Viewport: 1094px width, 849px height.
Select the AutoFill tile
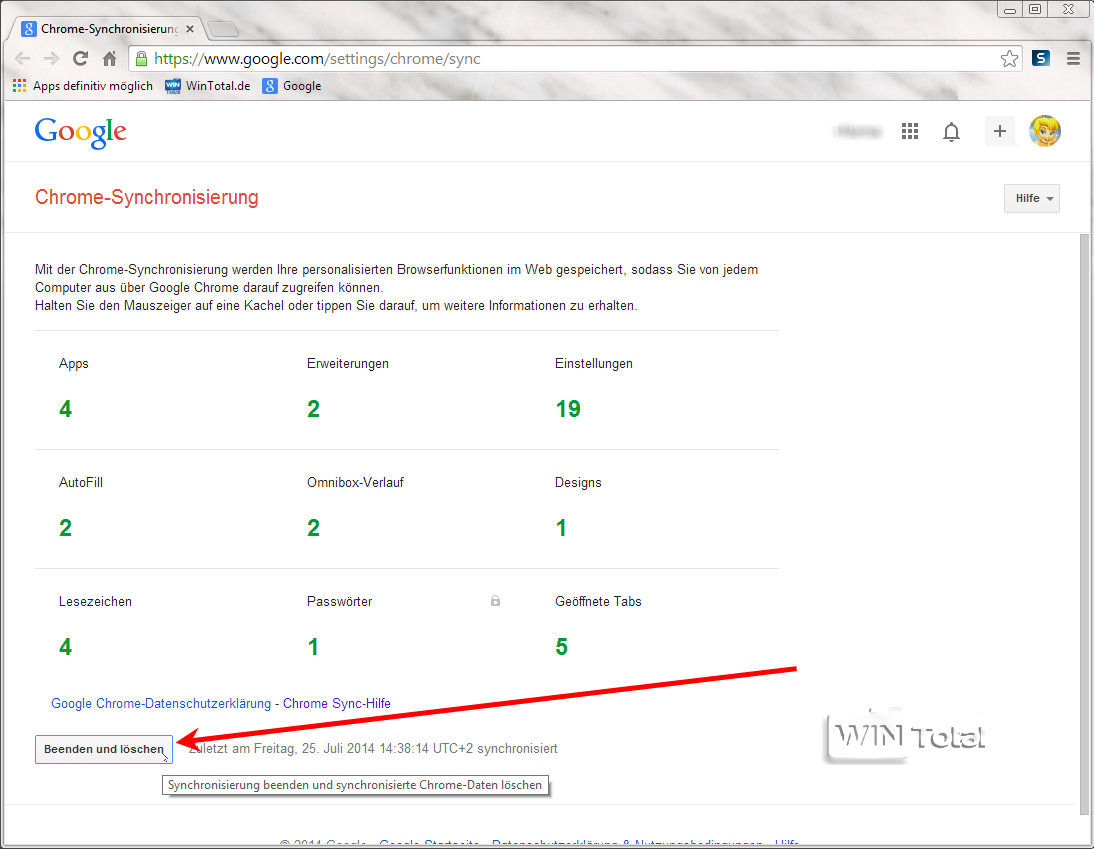pos(158,509)
